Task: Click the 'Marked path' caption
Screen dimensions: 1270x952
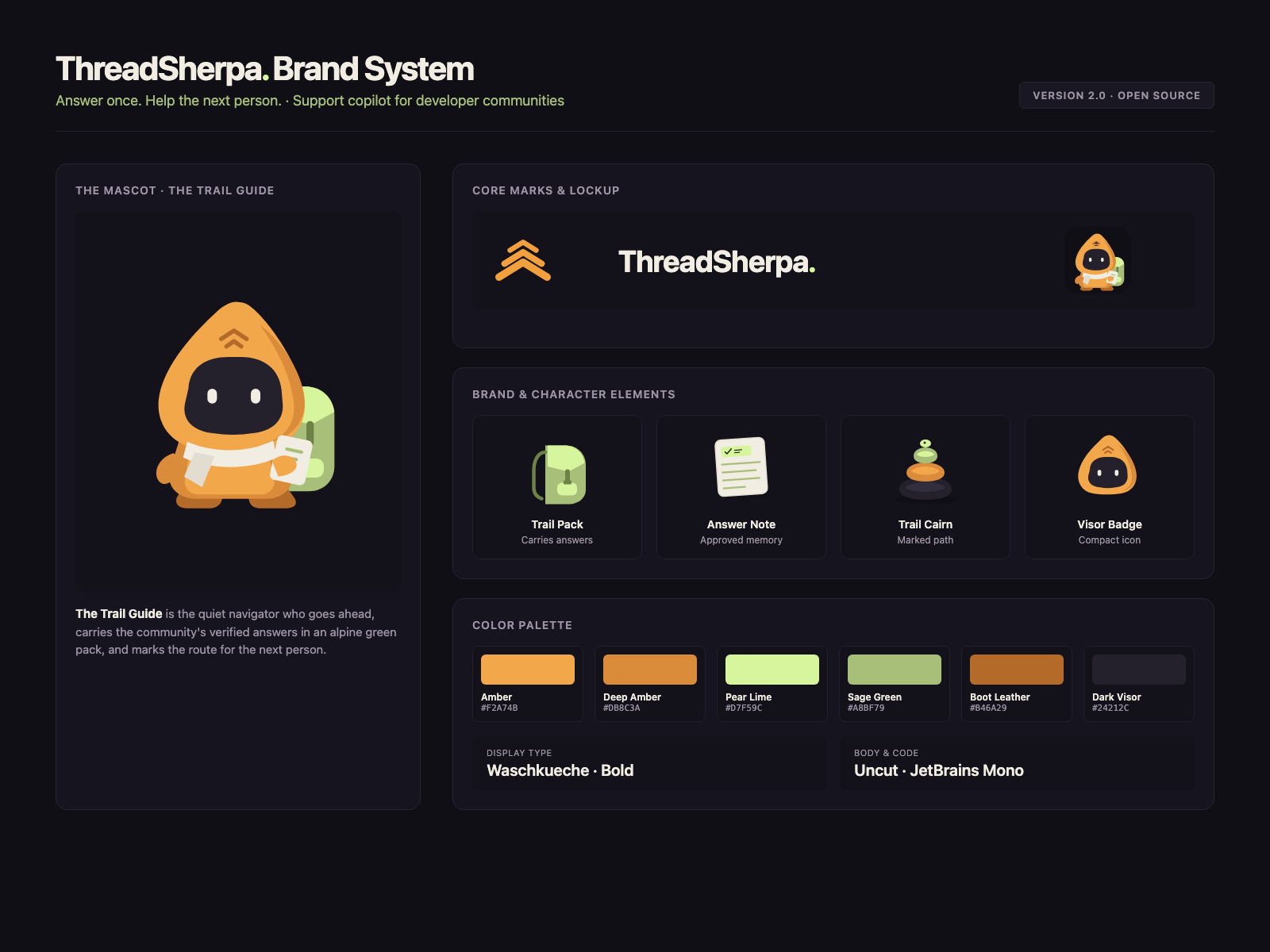Action: pos(926,540)
